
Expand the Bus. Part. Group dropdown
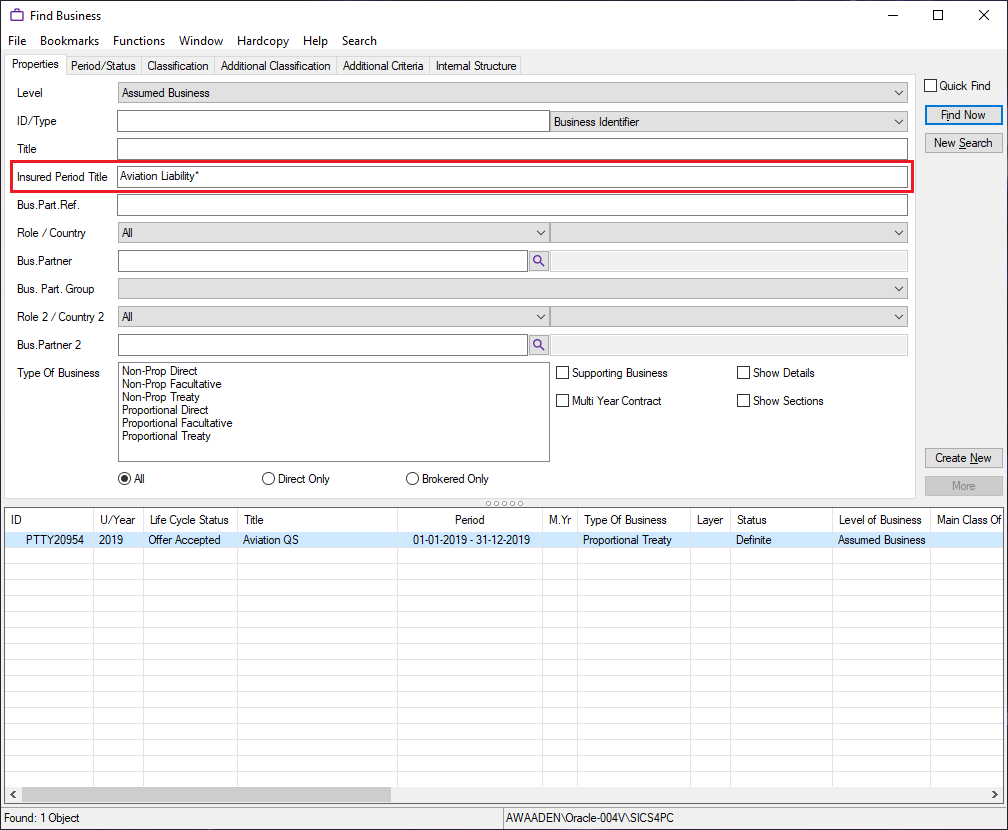[x=512, y=289]
